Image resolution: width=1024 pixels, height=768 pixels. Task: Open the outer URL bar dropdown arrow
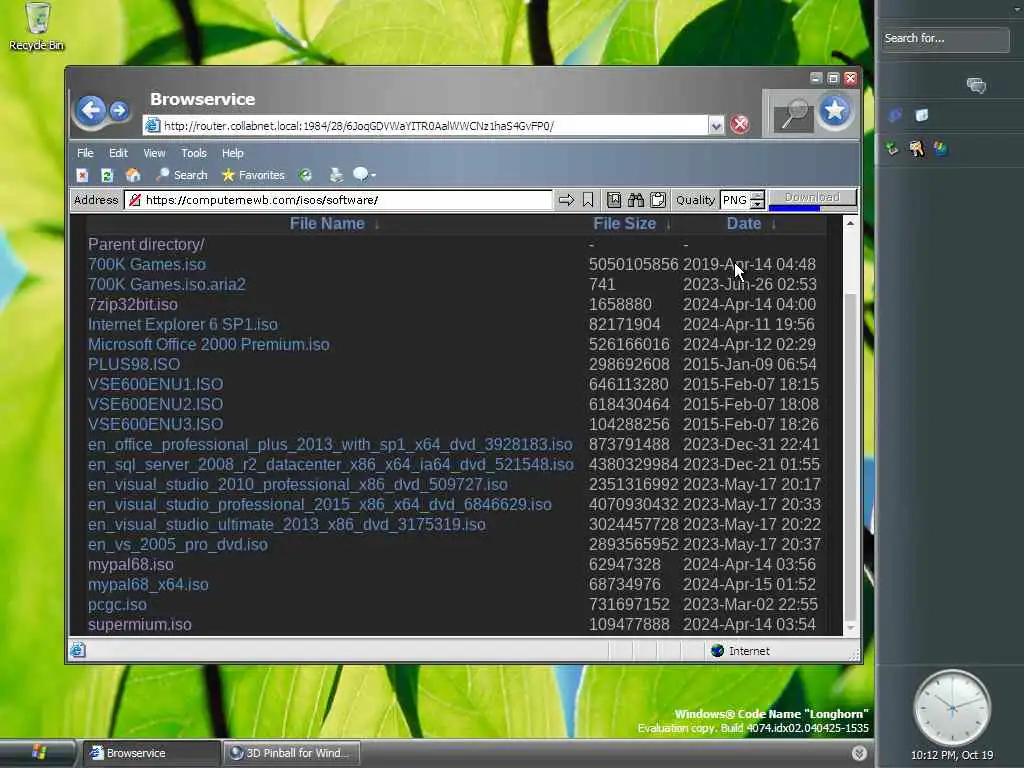(x=716, y=125)
